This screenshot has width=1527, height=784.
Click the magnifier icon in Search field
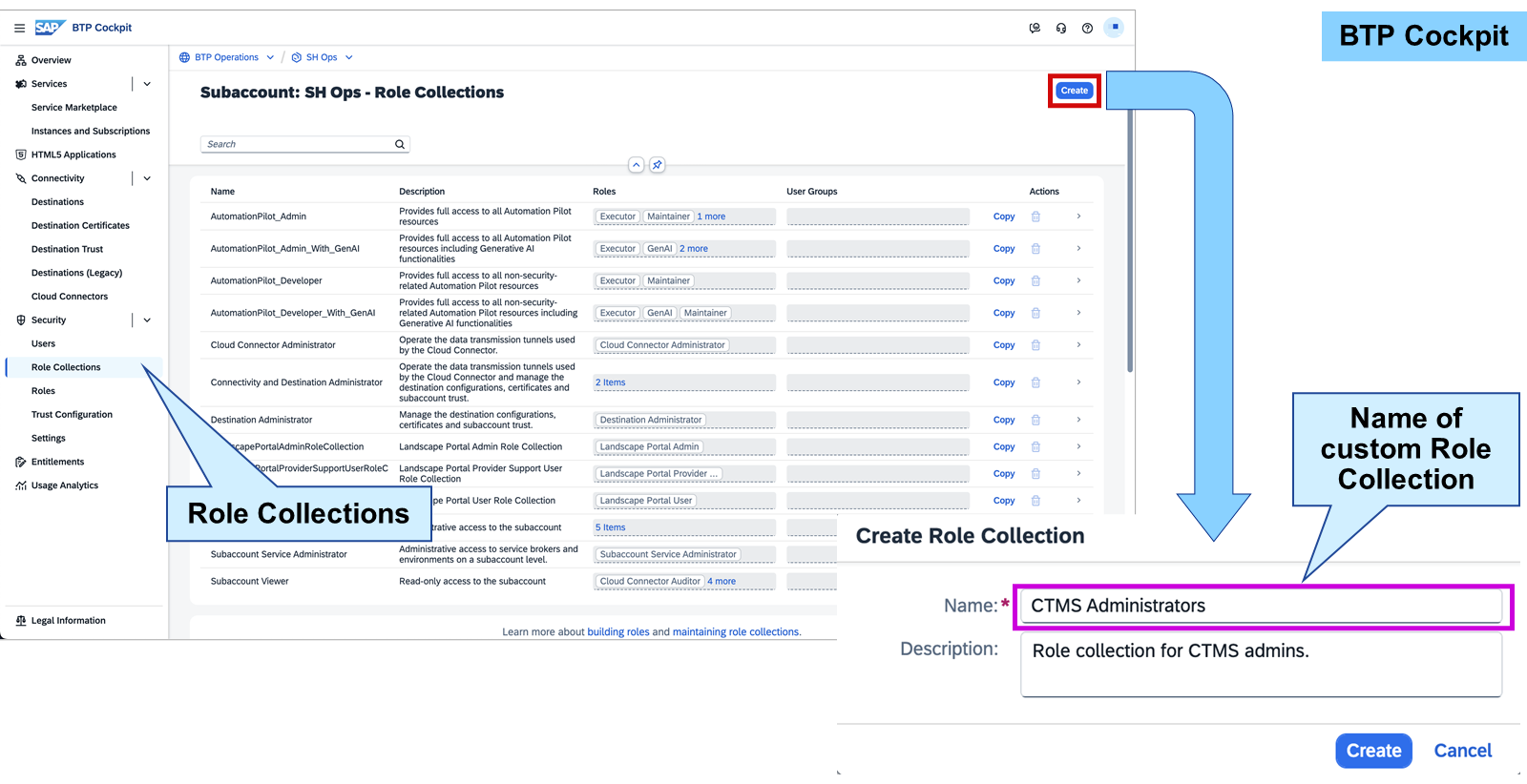pyautogui.click(x=400, y=144)
